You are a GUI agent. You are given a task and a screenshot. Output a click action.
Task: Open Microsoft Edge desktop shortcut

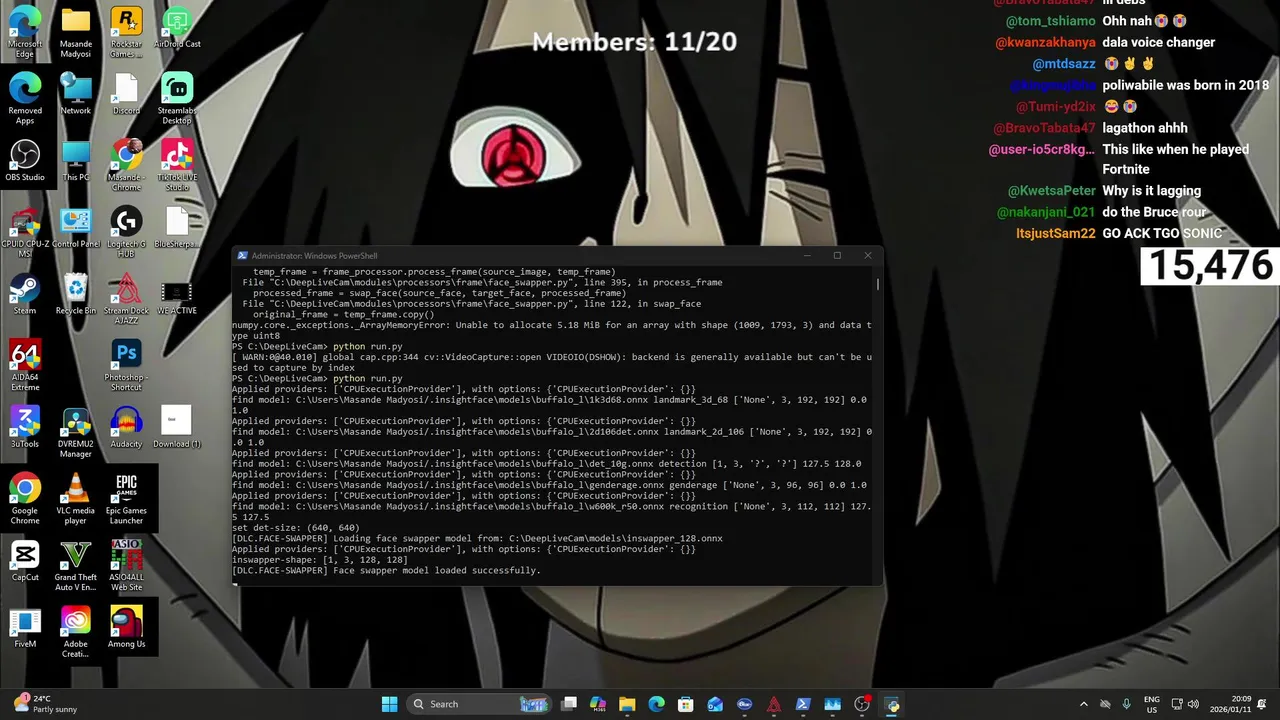point(25,32)
